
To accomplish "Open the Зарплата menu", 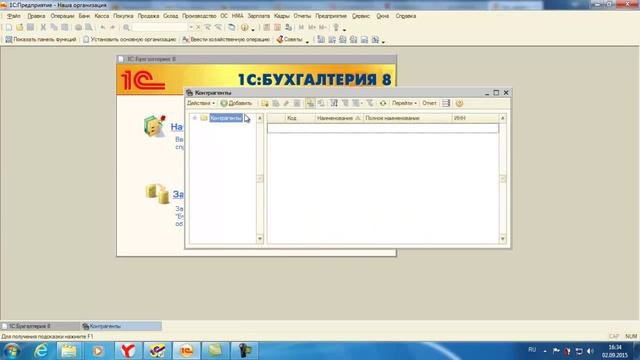I will tap(258, 16).
